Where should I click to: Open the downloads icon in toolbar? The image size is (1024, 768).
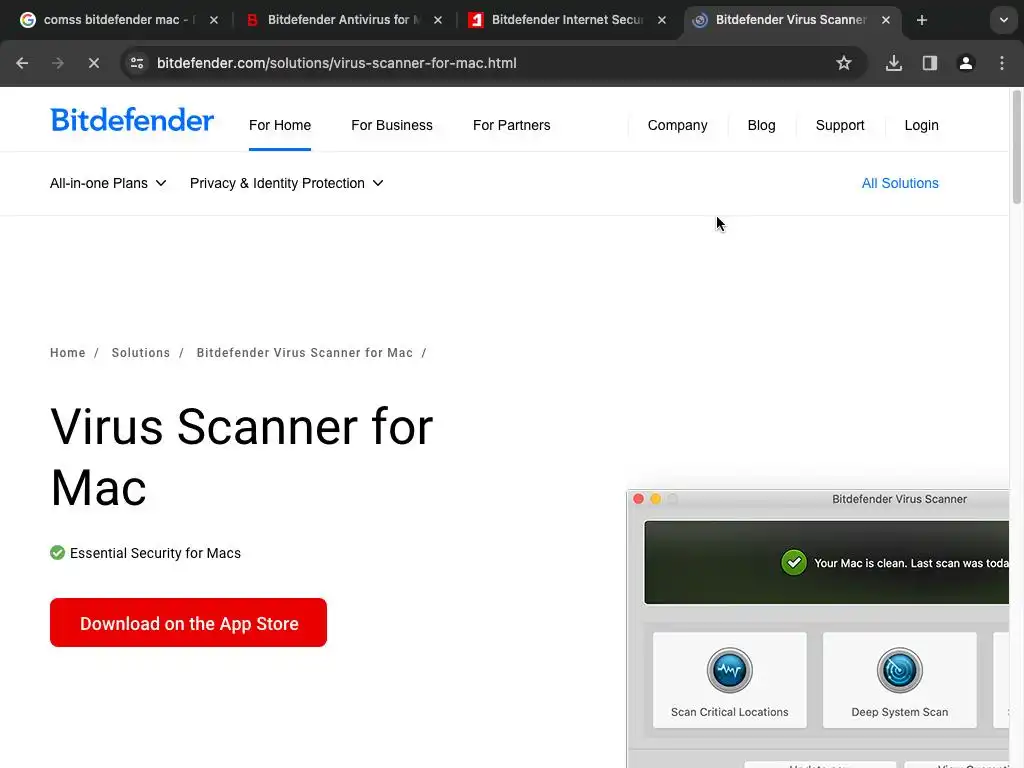tap(894, 63)
